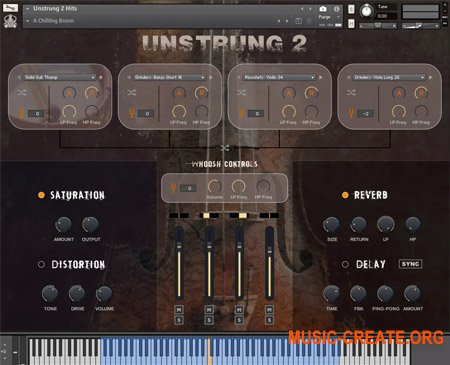The width and height of the screenshot is (450, 365).
Task: Click the Whoosh Controls tuning fork icon
Action: tap(173, 188)
